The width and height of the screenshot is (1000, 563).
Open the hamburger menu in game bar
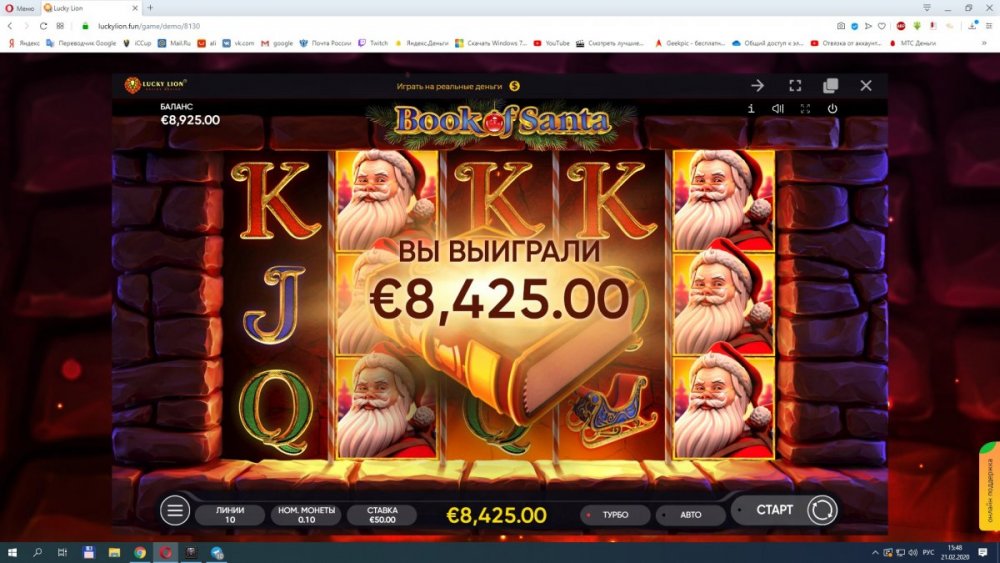pos(175,510)
